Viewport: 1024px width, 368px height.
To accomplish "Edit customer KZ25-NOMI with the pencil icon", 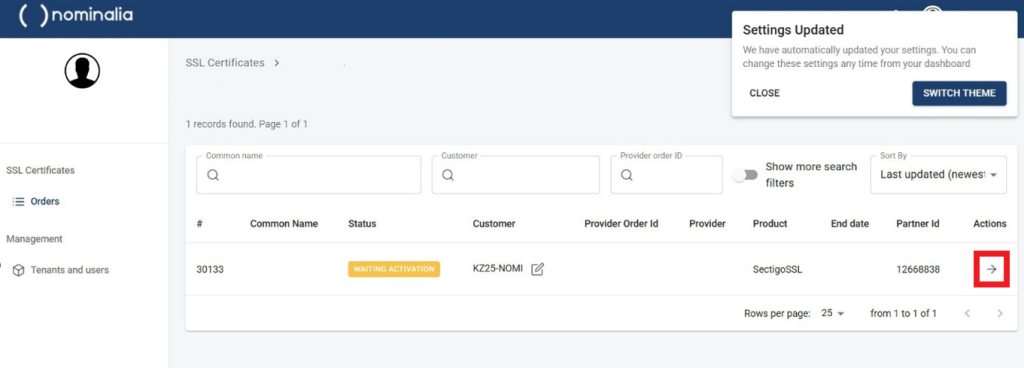I will tap(537, 269).
